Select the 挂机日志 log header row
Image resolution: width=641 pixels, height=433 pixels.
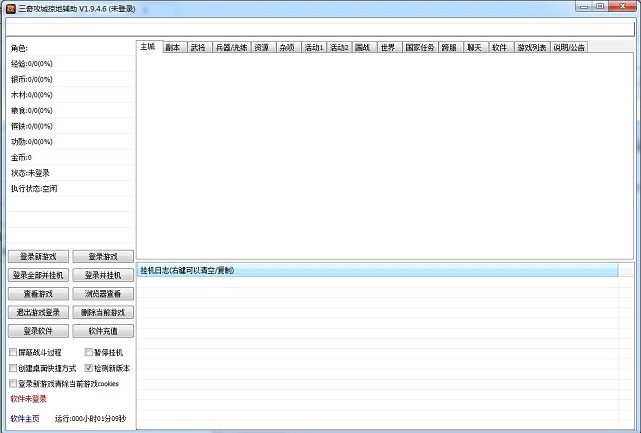pyautogui.click(x=385, y=270)
